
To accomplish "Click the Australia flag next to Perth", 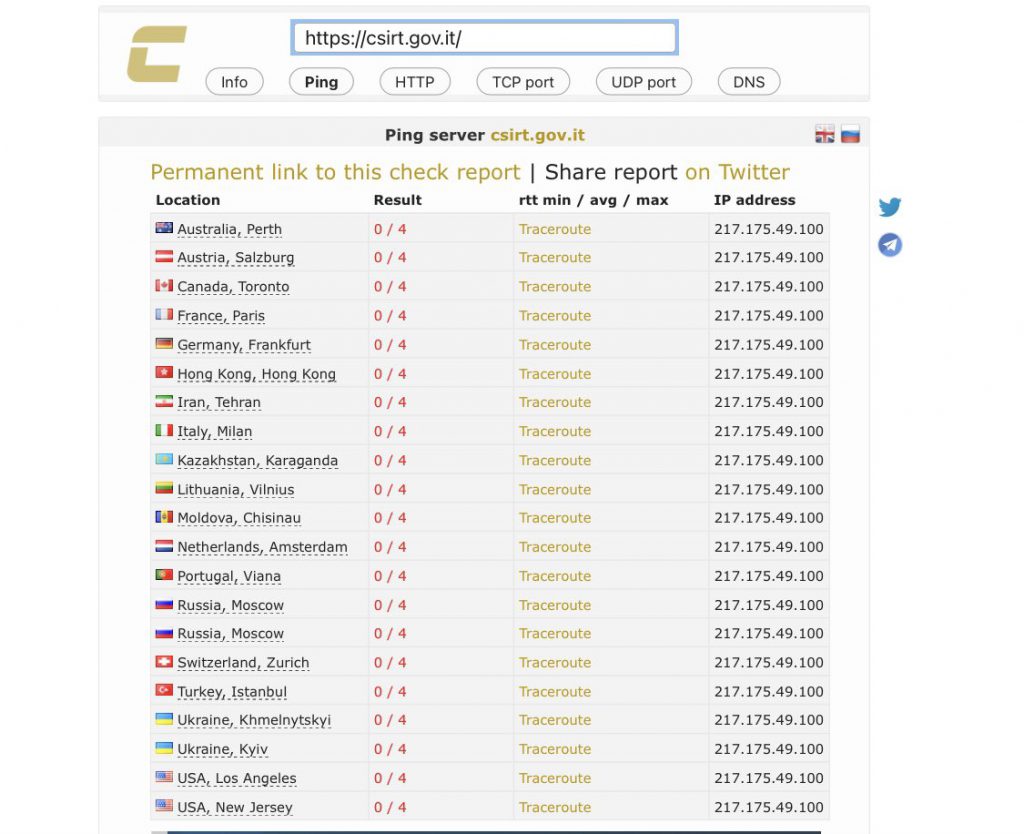I will (164, 228).
